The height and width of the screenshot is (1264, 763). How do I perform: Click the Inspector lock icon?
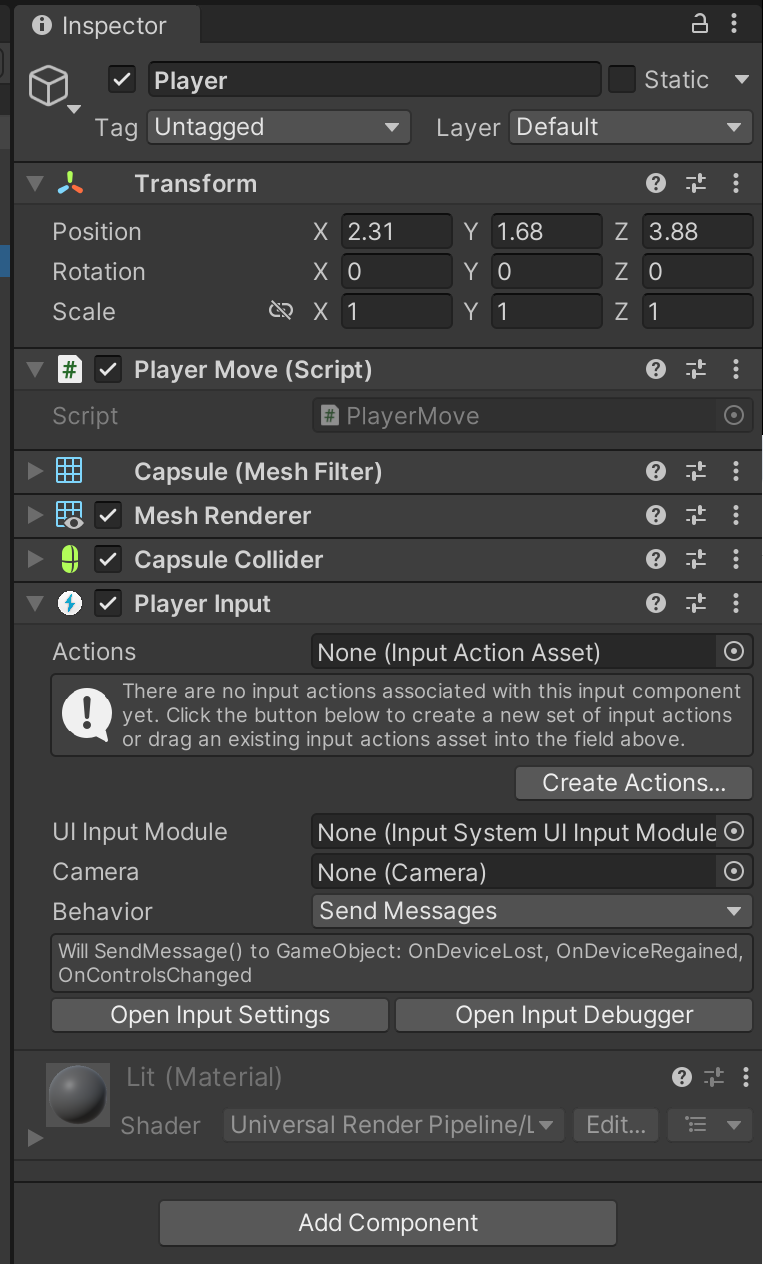coord(700,24)
